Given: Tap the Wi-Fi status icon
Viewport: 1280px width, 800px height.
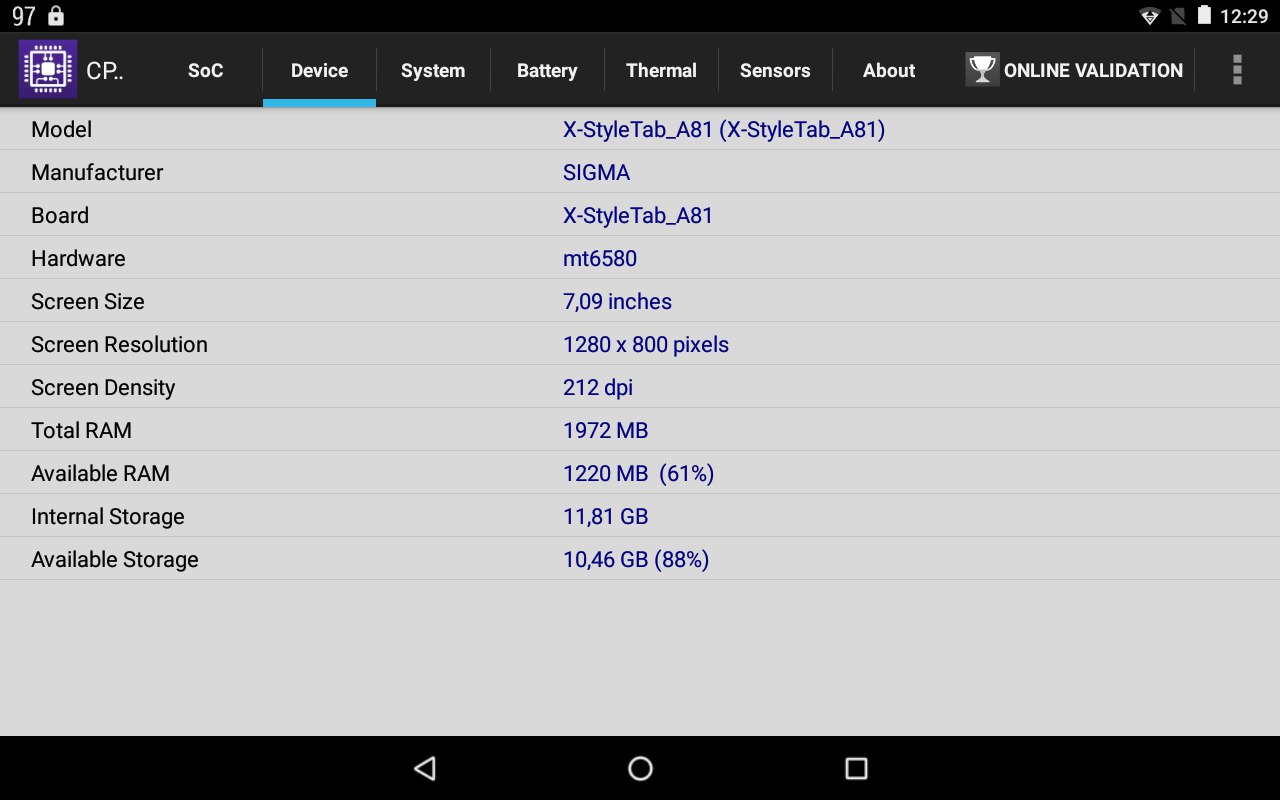Looking at the screenshot, I should click(x=1150, y=16).
